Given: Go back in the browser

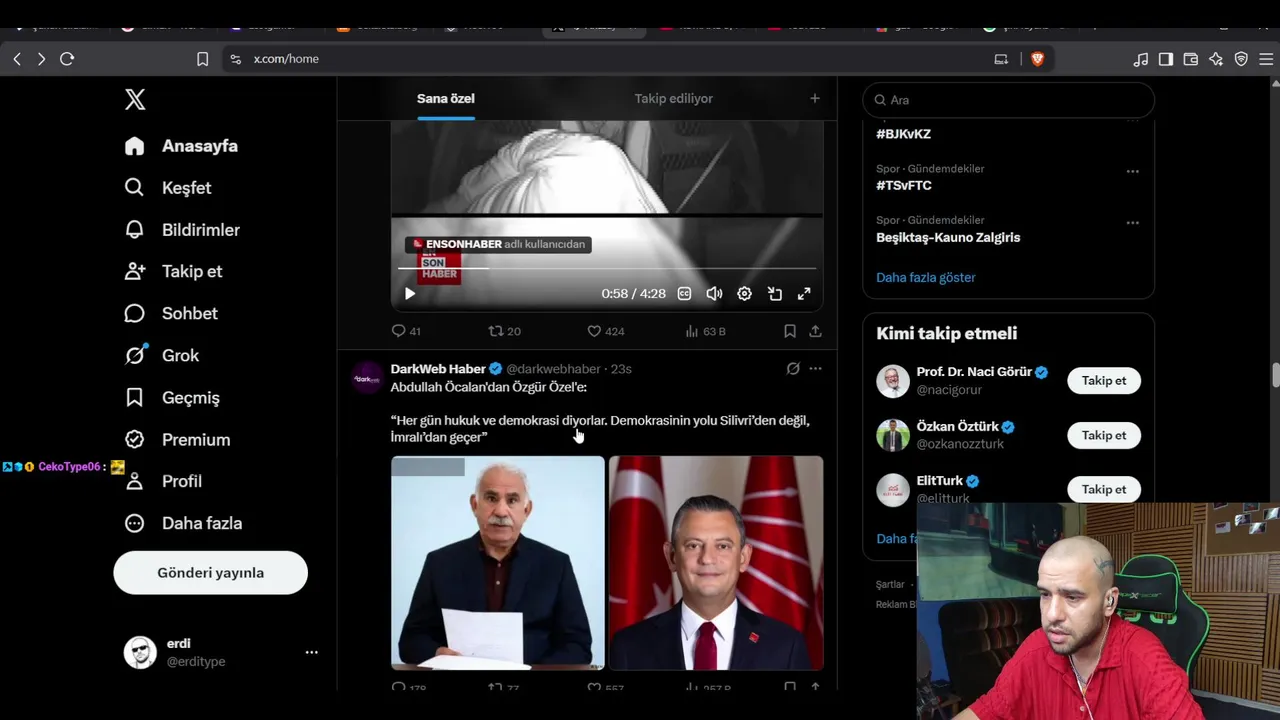Looking at the screenshot, I should click(17, 59).
